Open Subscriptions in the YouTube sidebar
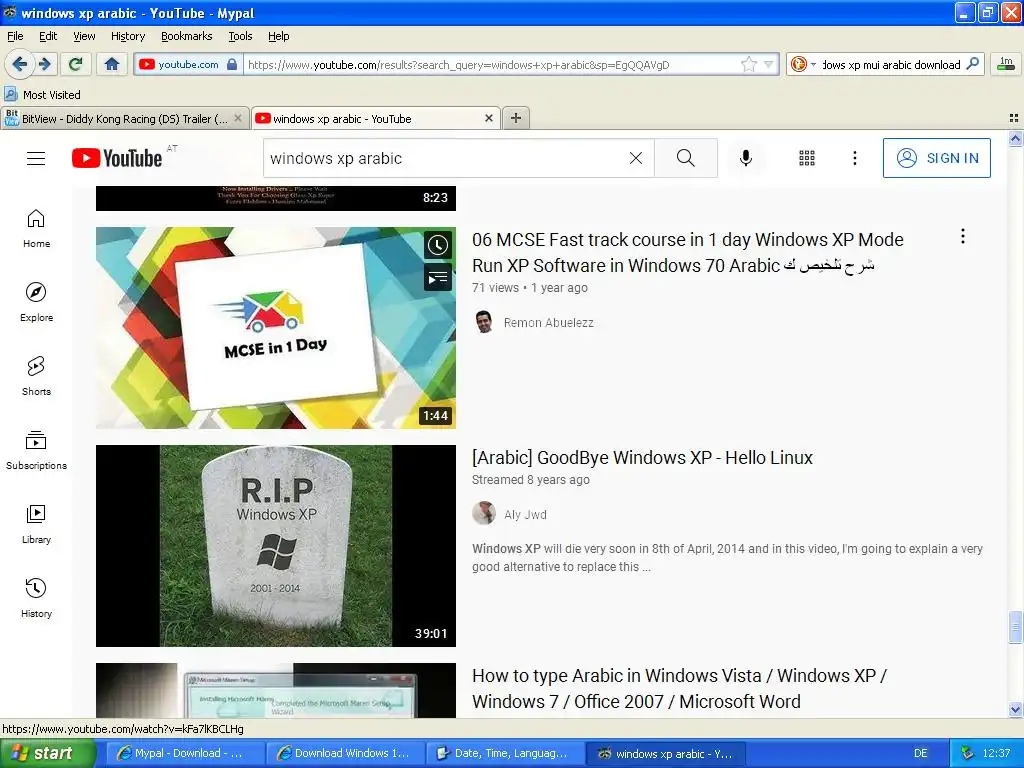Image resolution: width=1024 pixels, height=768 pixels. pos(36,451)
